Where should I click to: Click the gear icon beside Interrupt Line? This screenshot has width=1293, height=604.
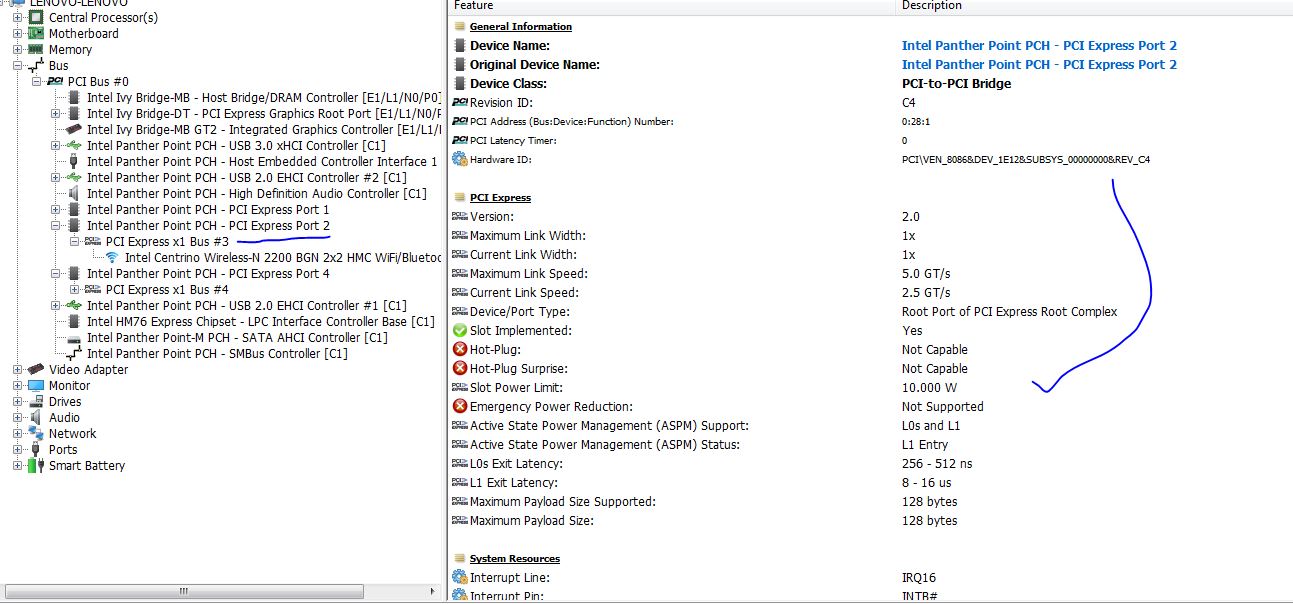pos(460,577)
